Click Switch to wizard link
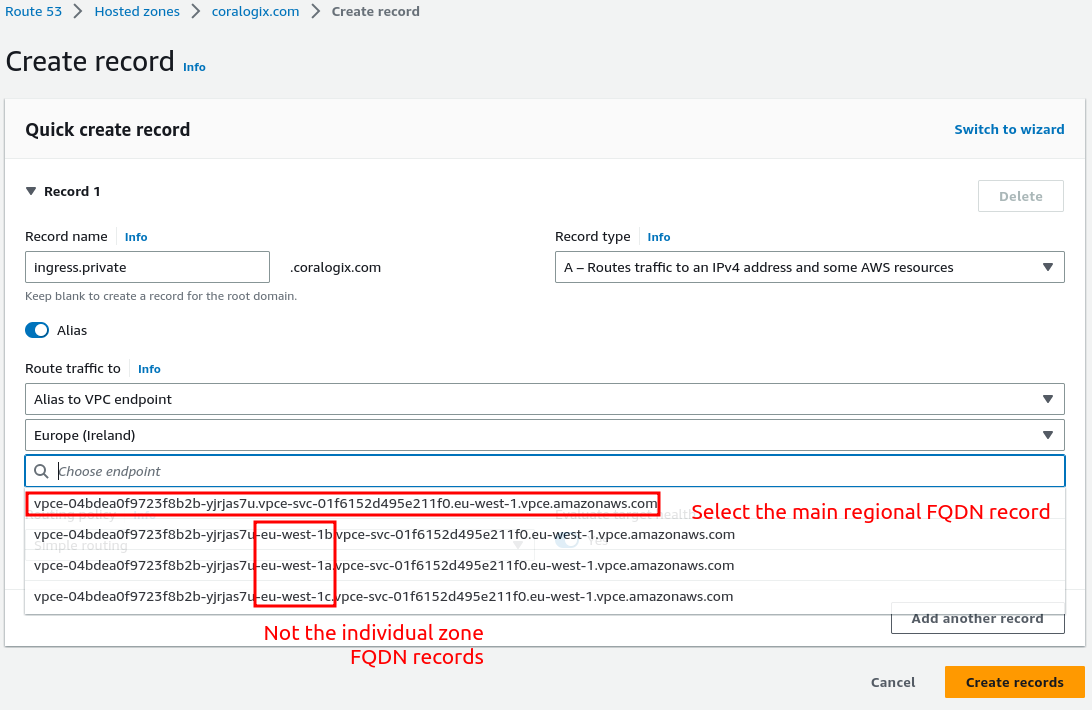Viewport: 1092px width, 710px height. click(1009, 129)
